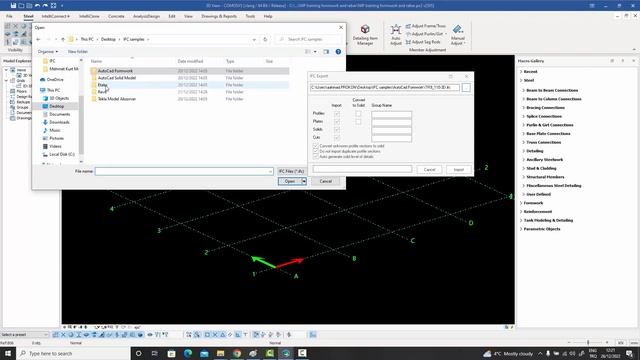Image resolution: width=640 pixels, height=360 pixels.
Task: Expand Beam to Beam Connections in the Macro Gallery
Action: click(524, 90)
